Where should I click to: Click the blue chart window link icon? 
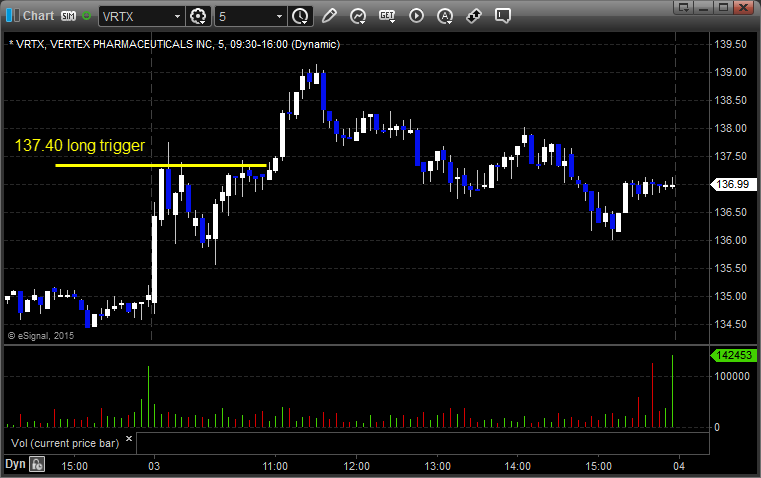[x=13, y=16]
